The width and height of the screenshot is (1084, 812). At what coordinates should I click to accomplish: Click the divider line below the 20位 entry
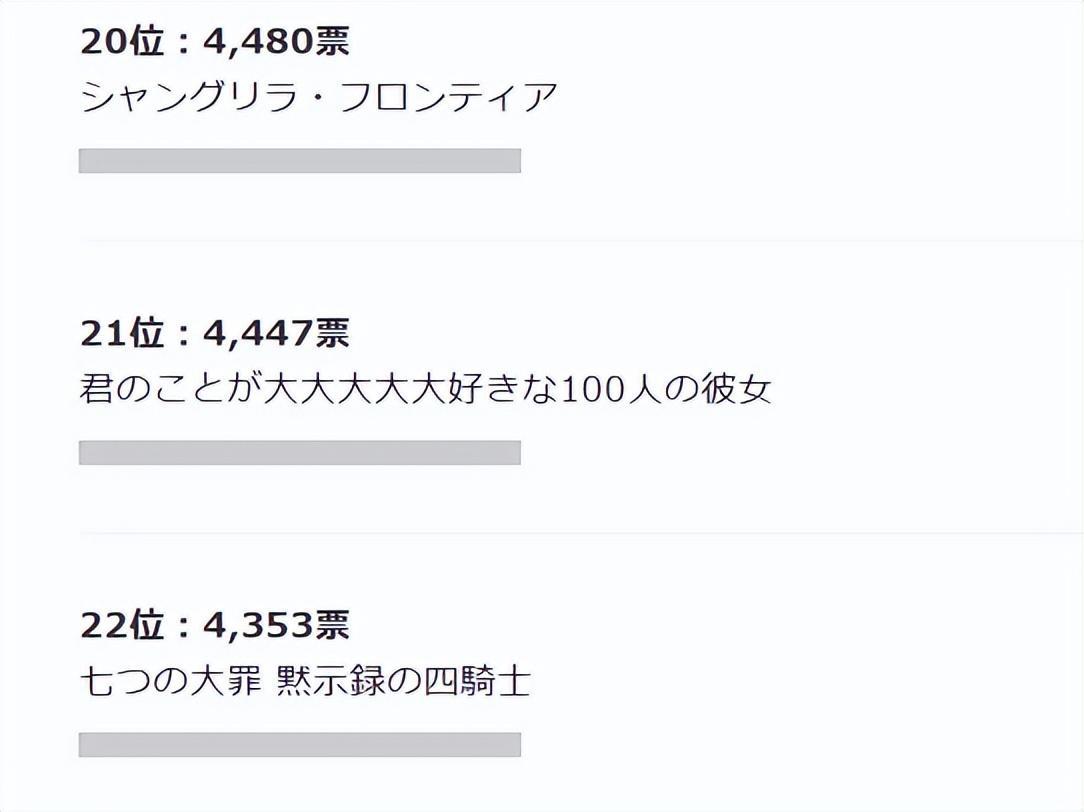[580, 241]
